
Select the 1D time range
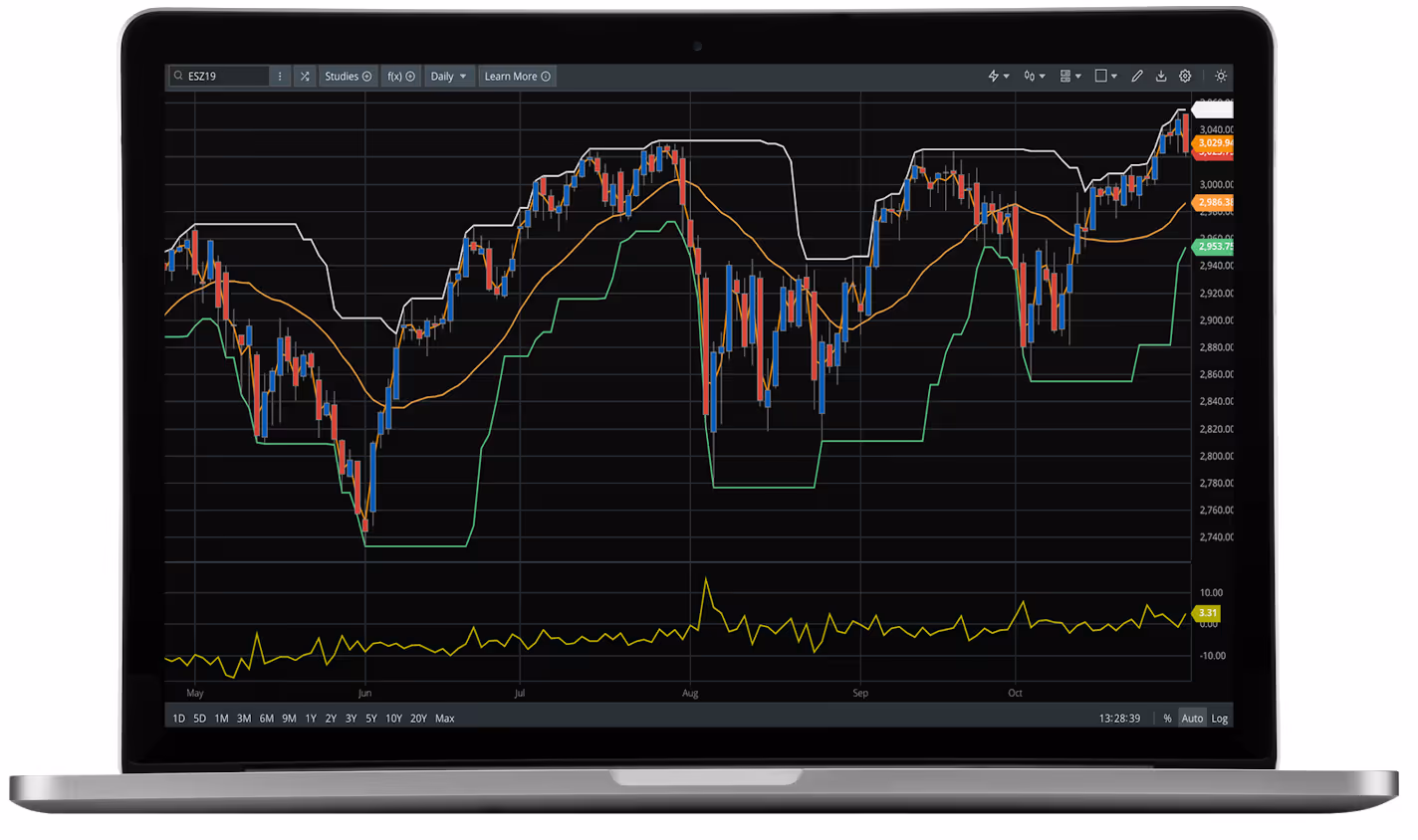point(179,718)
